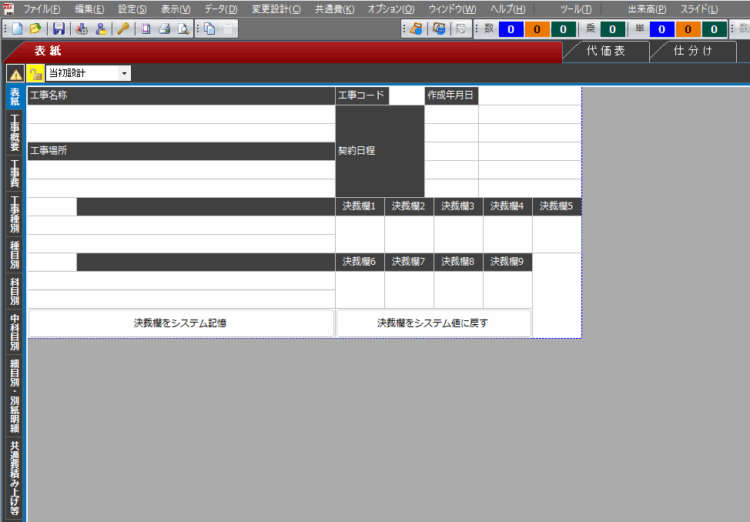Open print preview magnifier icon
The width and height of the screenshot is (750, 522).
point(182,29)
